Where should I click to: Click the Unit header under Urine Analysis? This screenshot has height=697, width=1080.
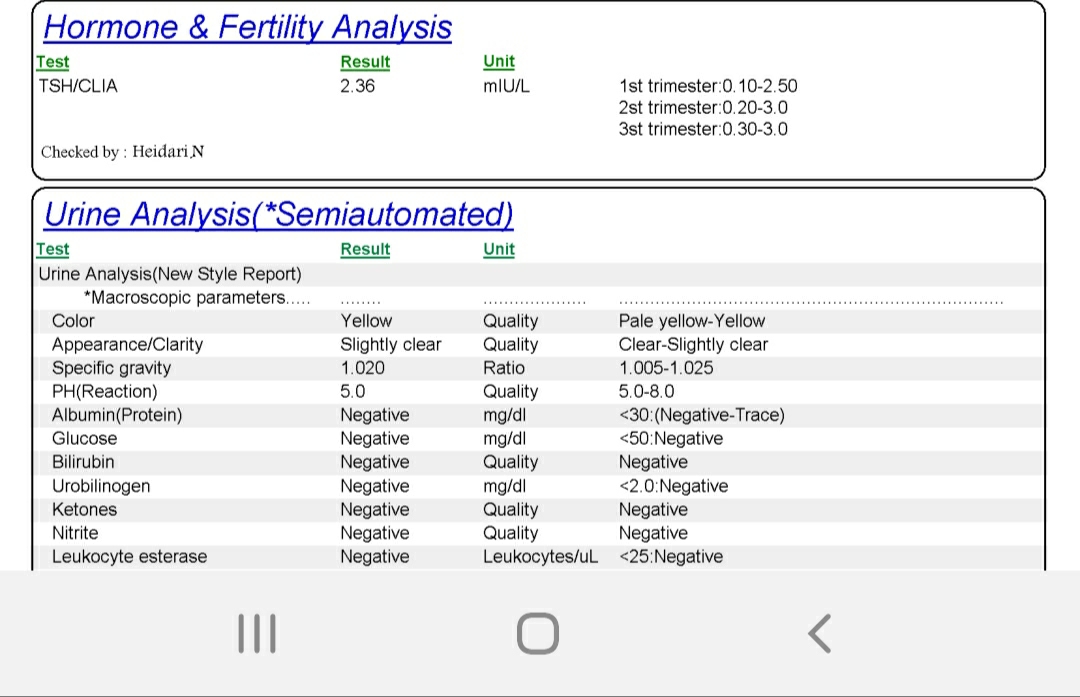tap(499, 249)
